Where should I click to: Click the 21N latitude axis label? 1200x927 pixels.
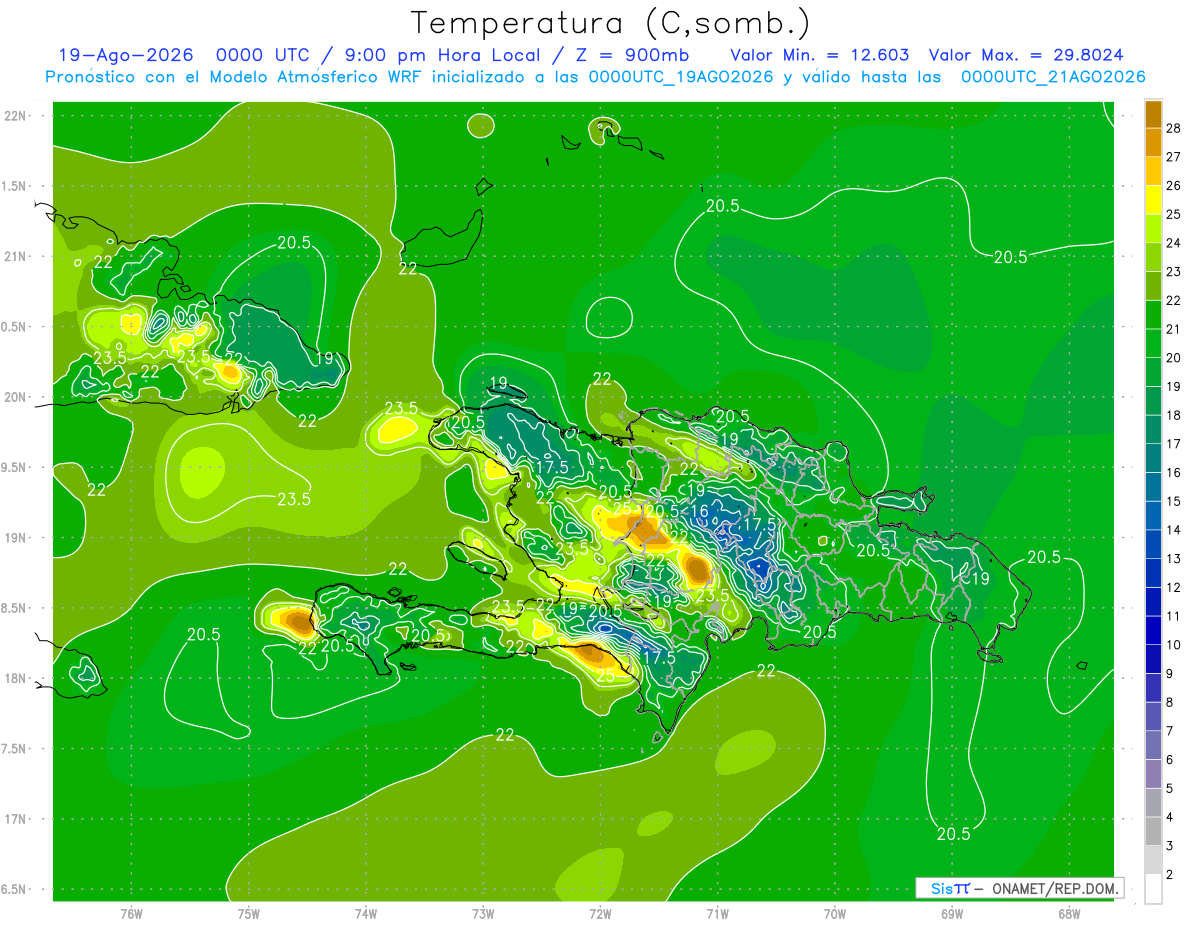coord(15,256)
